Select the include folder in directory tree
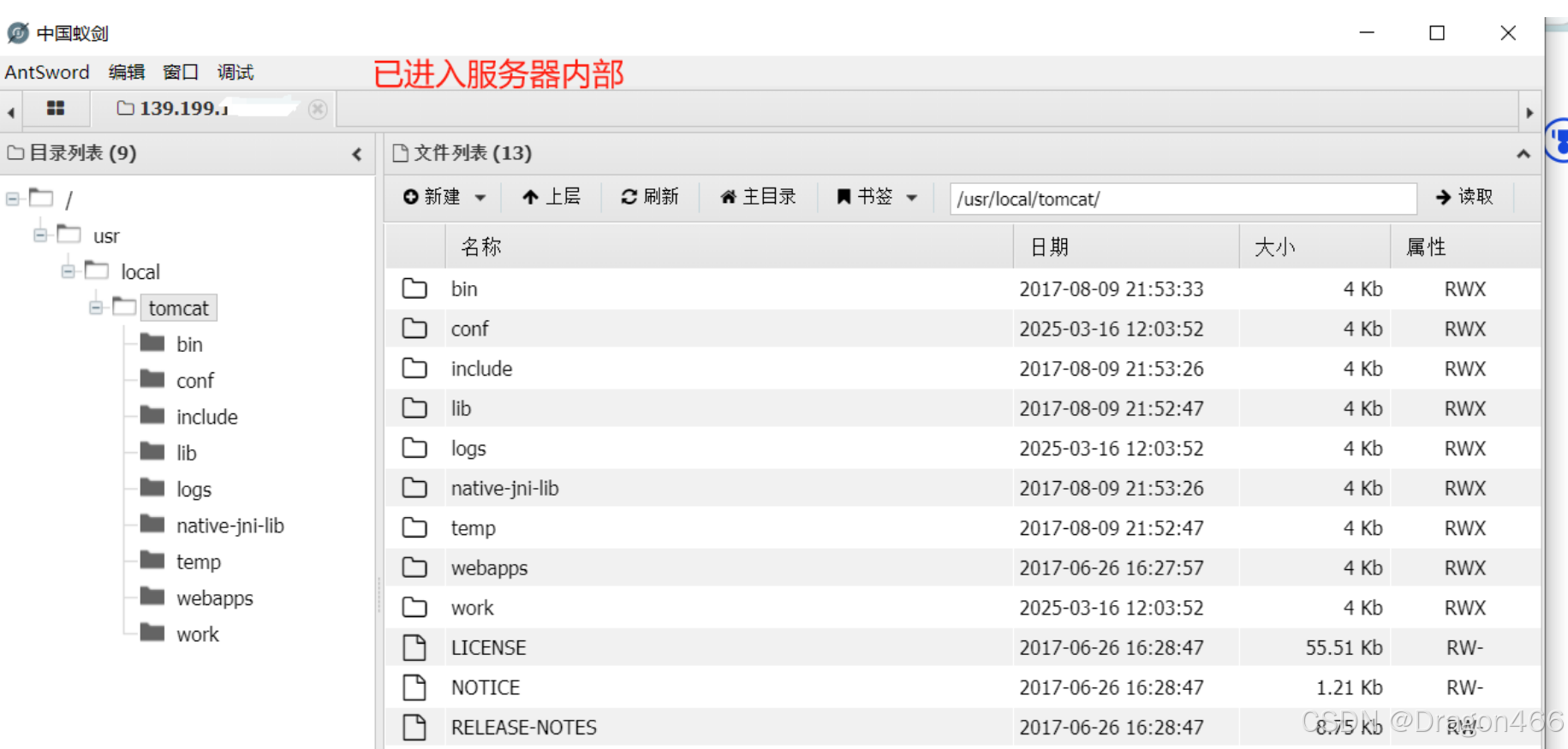This screenshot has width=1568, height=749. 207,417
